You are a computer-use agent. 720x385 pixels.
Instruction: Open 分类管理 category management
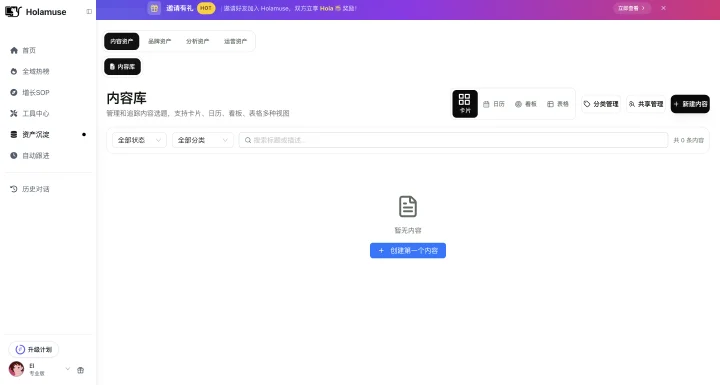(x=601, y=104)
